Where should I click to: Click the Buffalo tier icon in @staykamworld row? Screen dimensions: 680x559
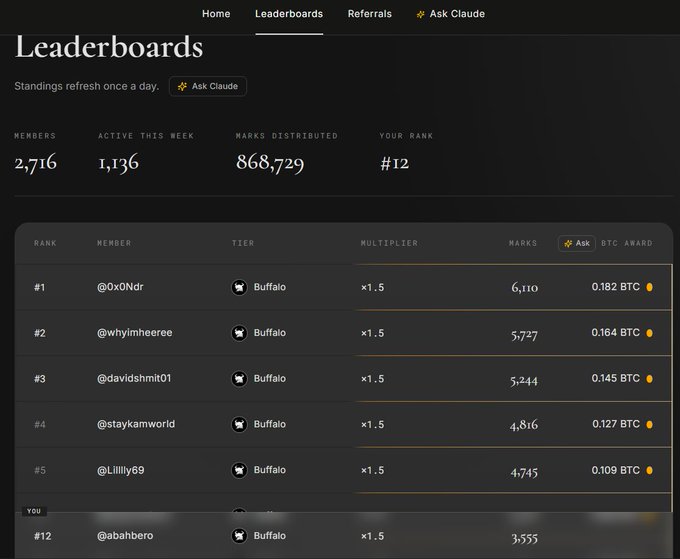pos(239,424)
